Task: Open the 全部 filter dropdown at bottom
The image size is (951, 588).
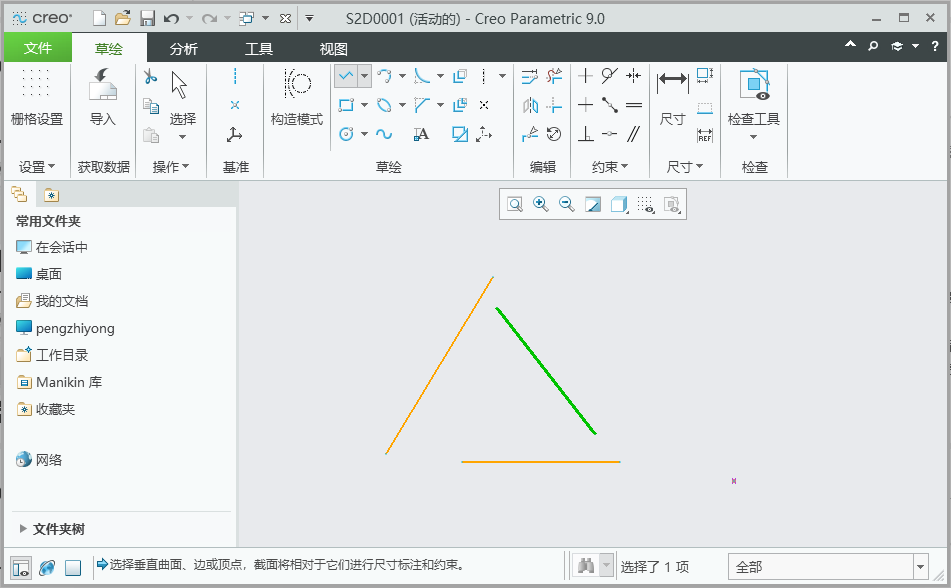Action: click(x=921, y=566)
